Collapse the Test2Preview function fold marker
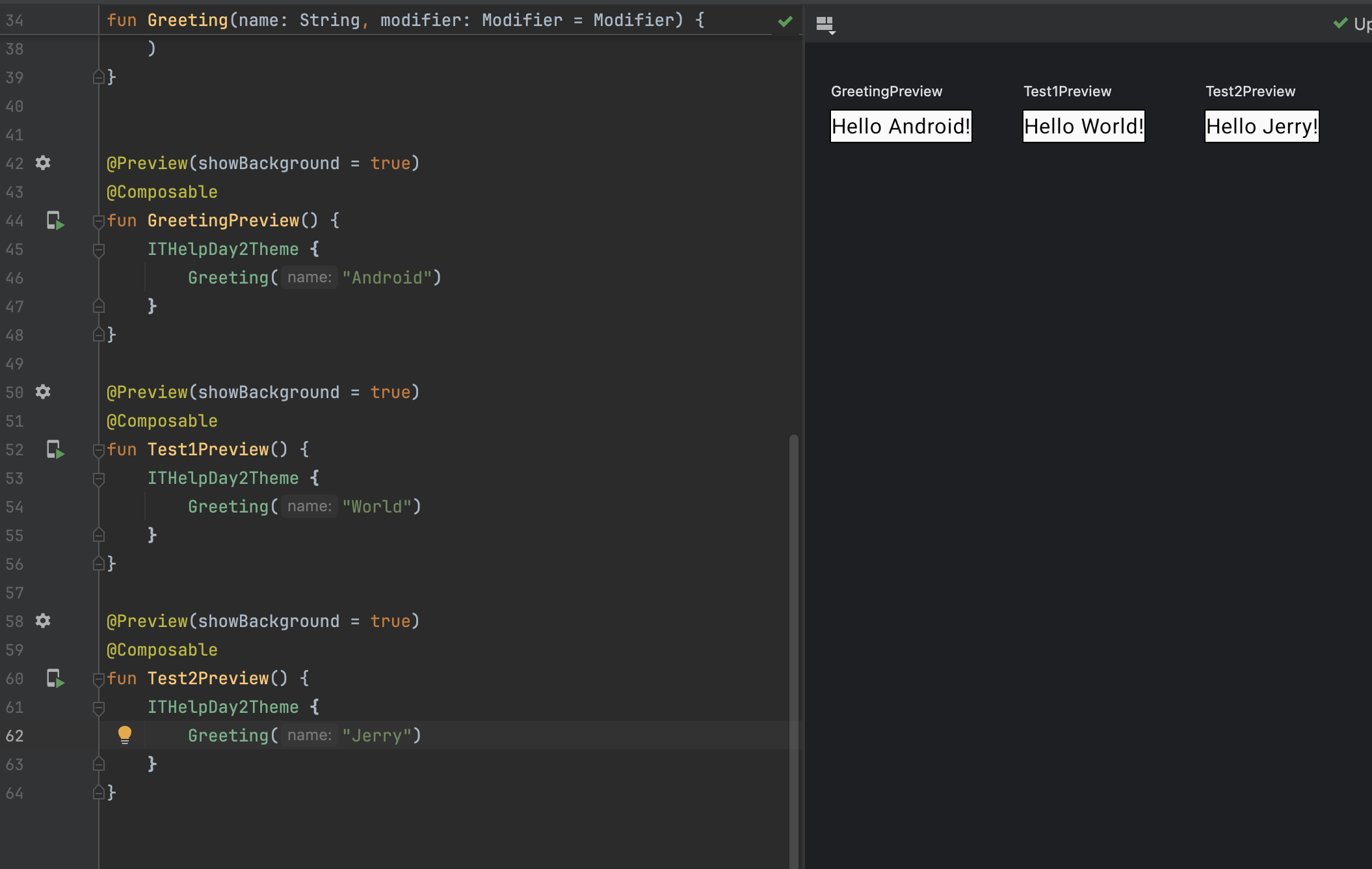Image resolution: width=1372 pixels, height=869 pixels. click(x=99, y=679)
